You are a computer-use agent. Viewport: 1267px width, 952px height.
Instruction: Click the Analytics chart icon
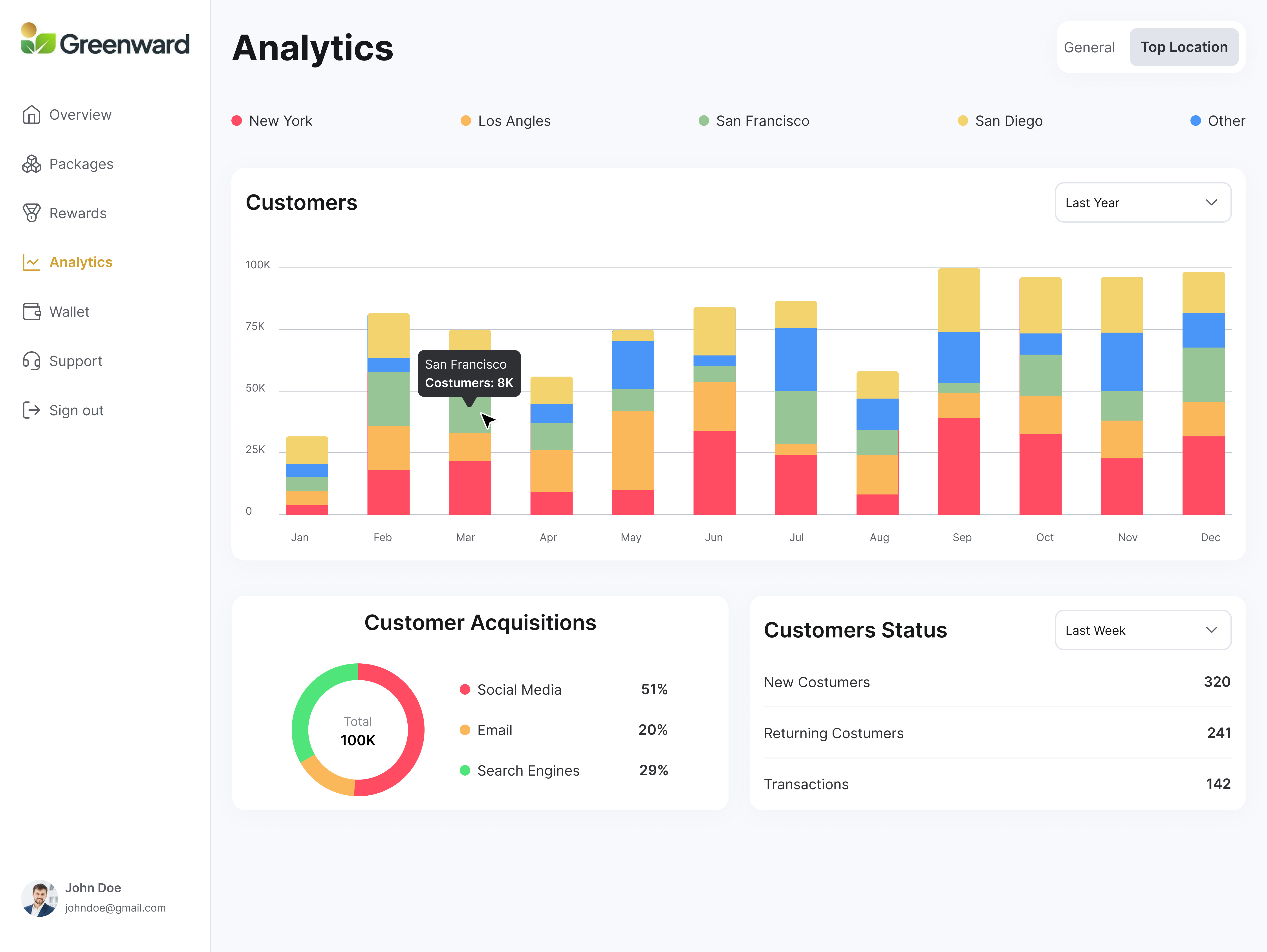coord(31,262)
